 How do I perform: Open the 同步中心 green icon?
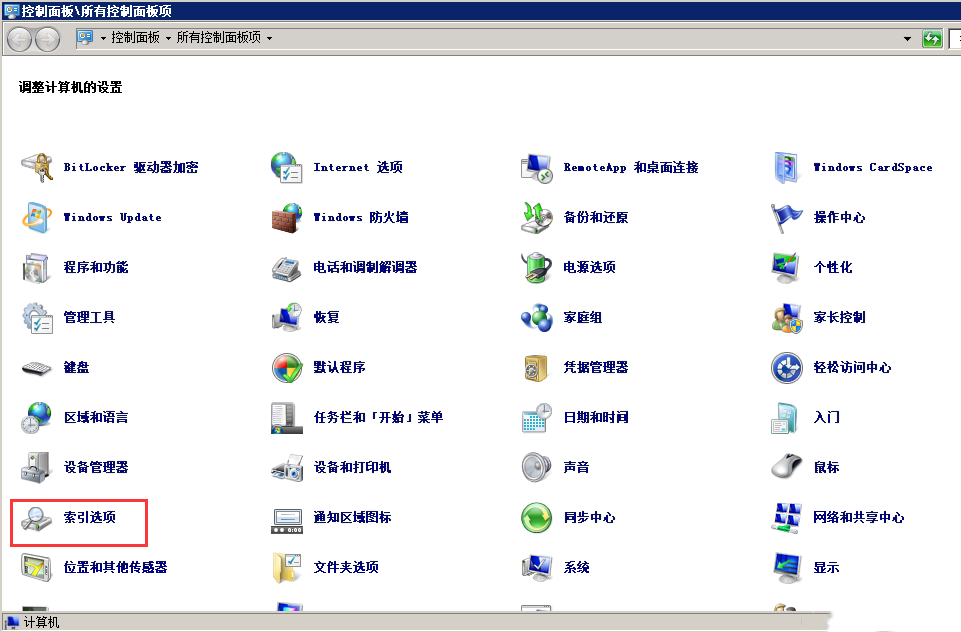(537, 518)
